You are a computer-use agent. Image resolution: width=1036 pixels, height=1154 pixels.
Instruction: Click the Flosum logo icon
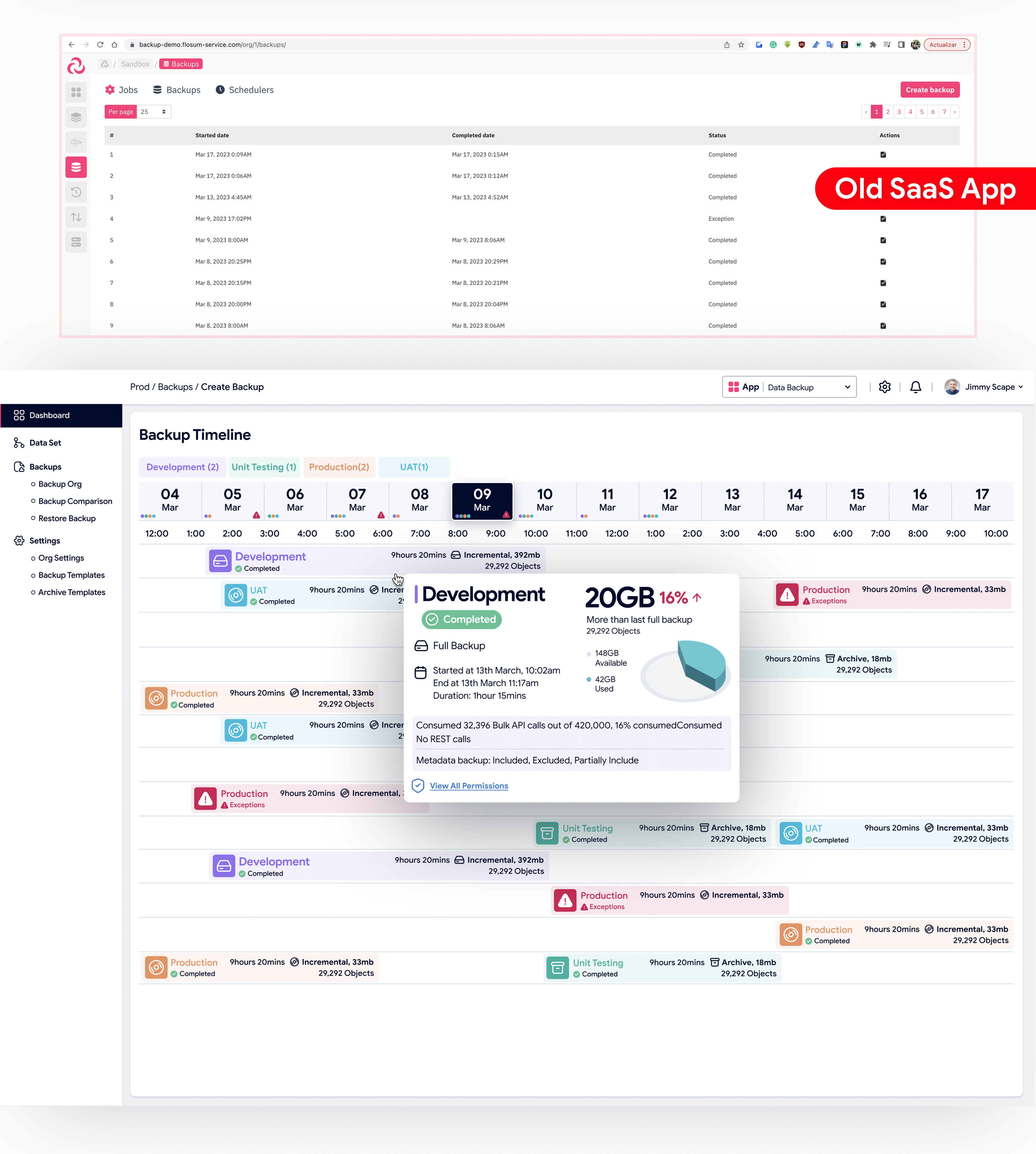pyautogui.click(x=76, y=66)
